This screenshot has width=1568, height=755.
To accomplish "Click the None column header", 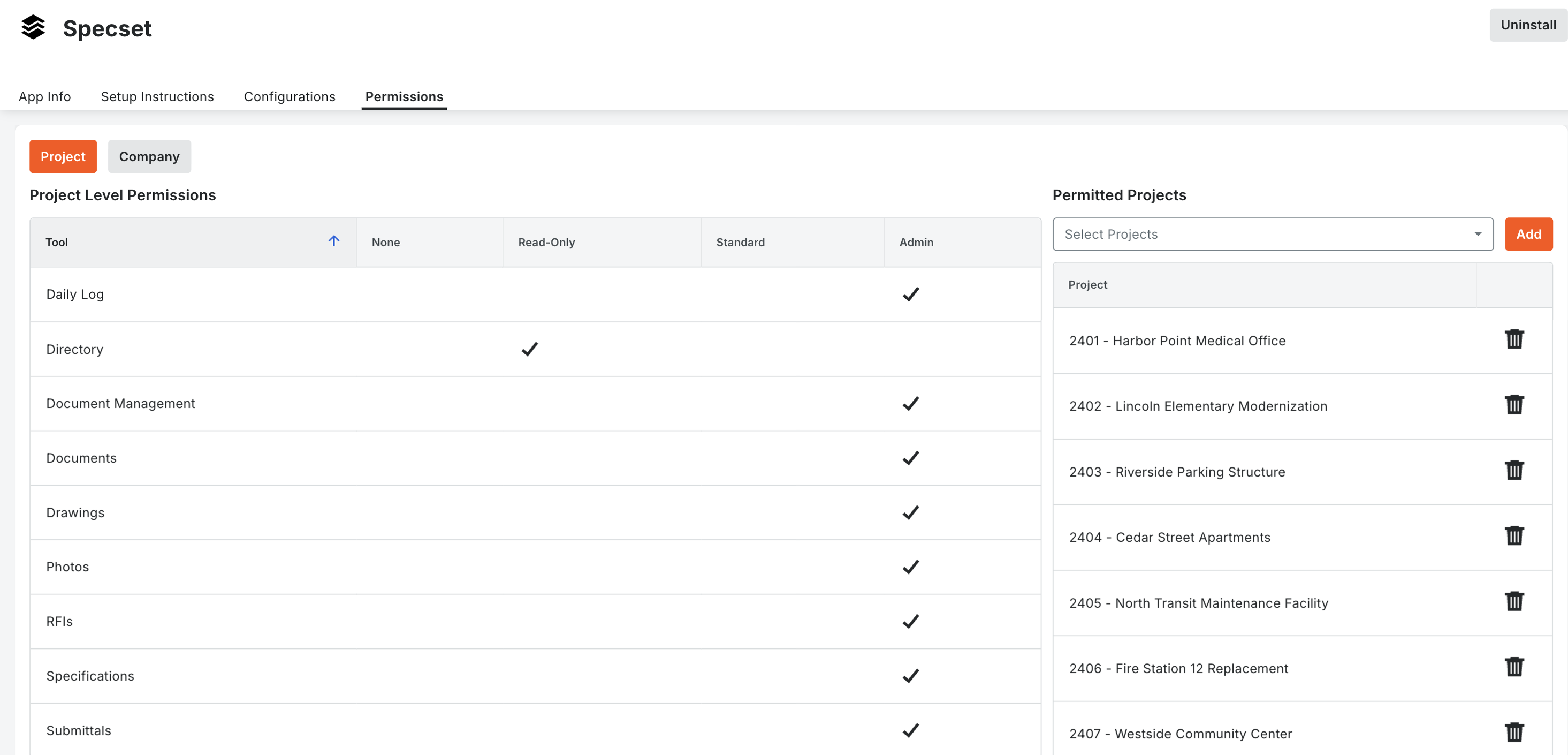I will coord(429,243).
